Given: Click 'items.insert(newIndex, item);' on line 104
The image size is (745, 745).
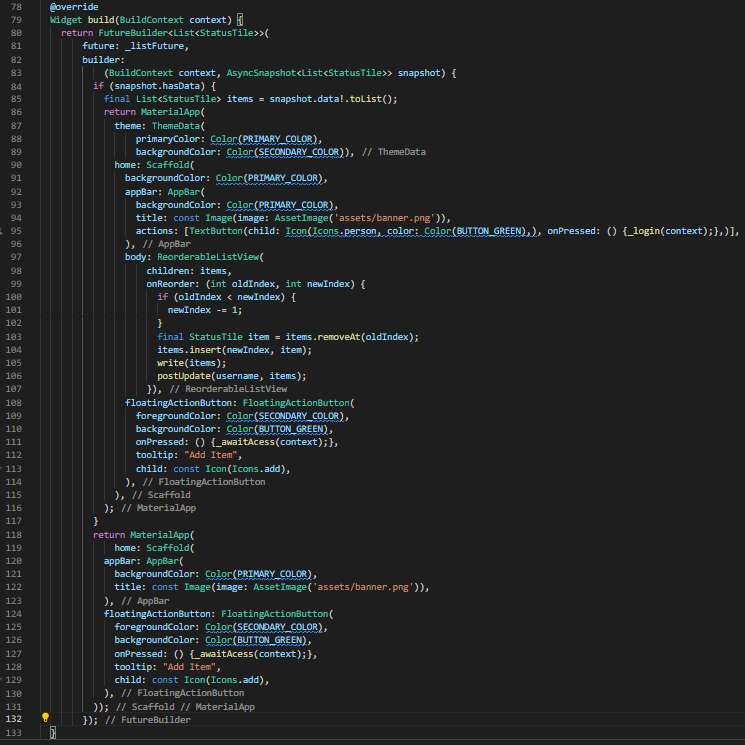Looking at the screenshot, I should [234, 350].
